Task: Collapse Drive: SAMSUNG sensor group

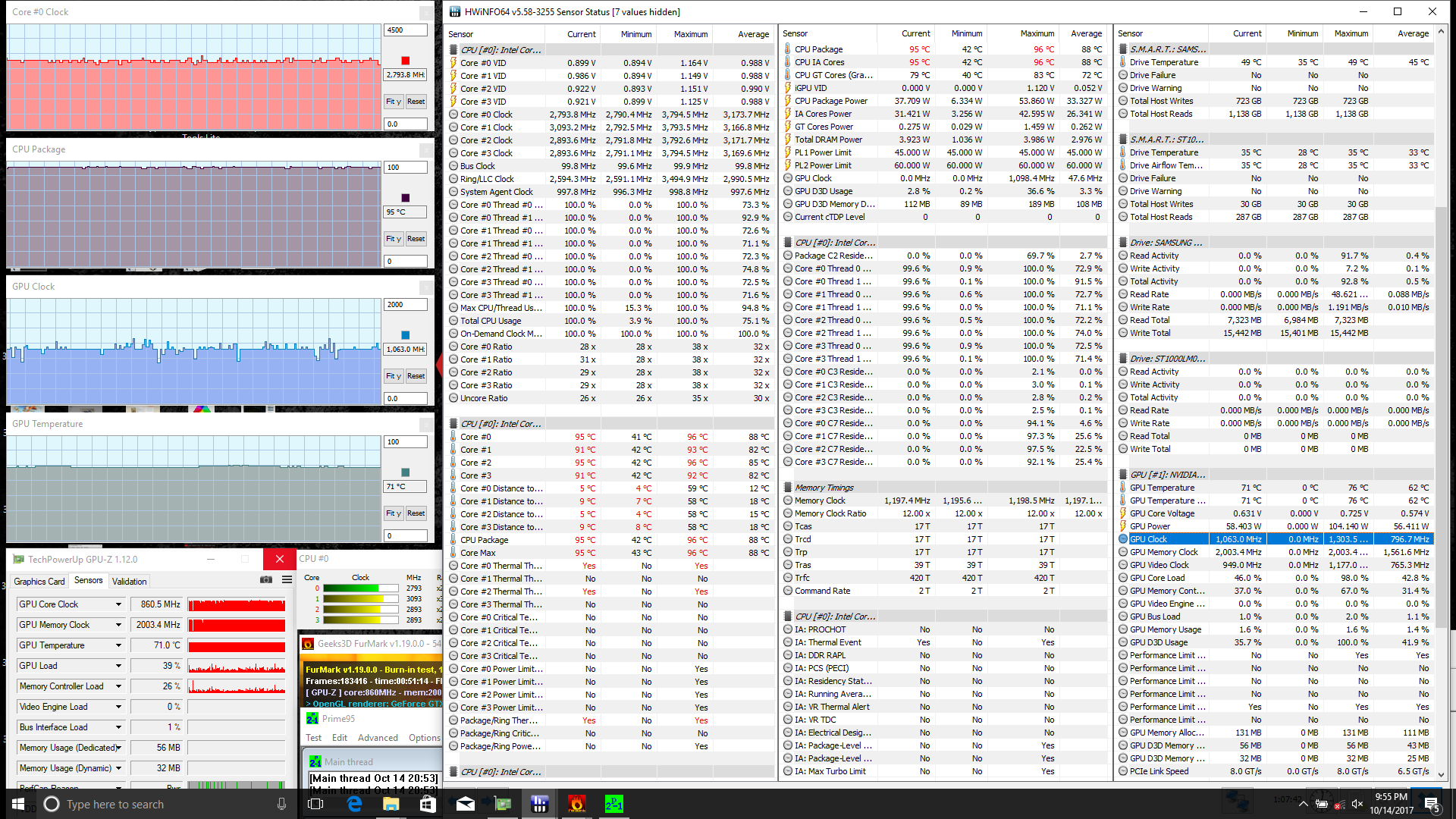Action: 1123,243
